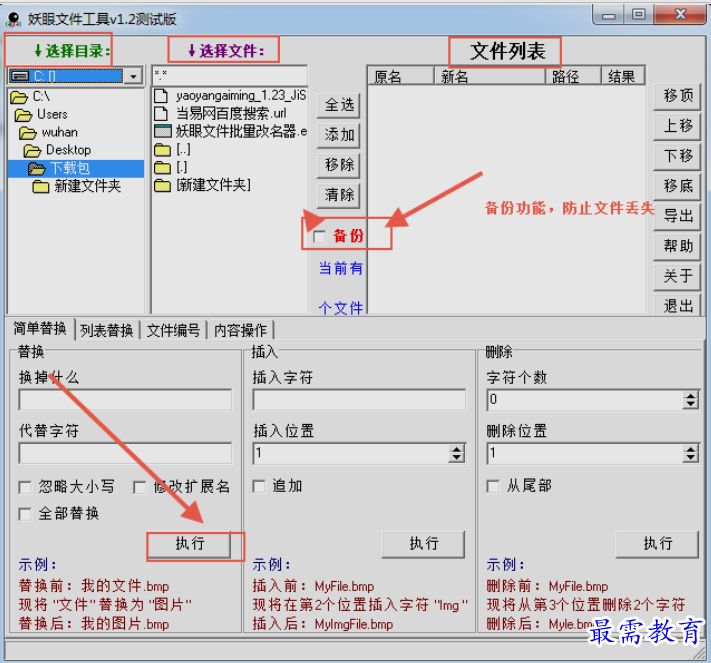Click the window resize grip
Viewport: 711px width, 663px height.
(x=699, y=654)
